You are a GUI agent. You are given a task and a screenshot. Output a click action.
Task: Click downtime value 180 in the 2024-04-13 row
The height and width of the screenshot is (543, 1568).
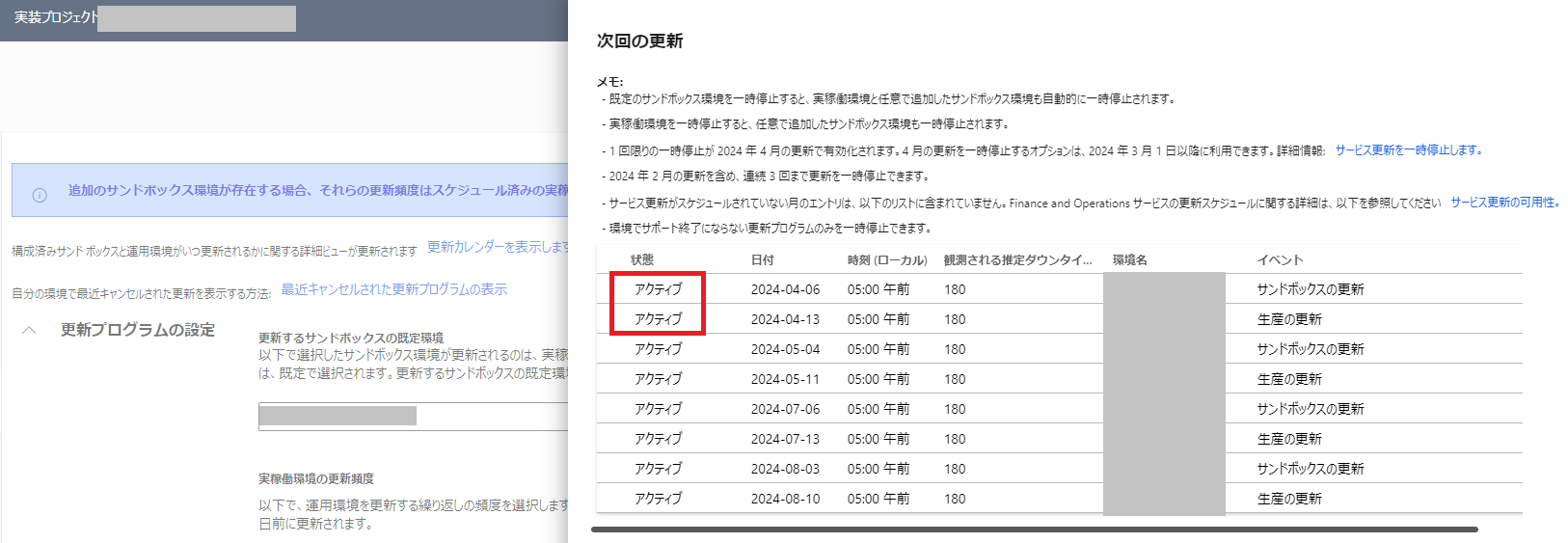(955, 319)
